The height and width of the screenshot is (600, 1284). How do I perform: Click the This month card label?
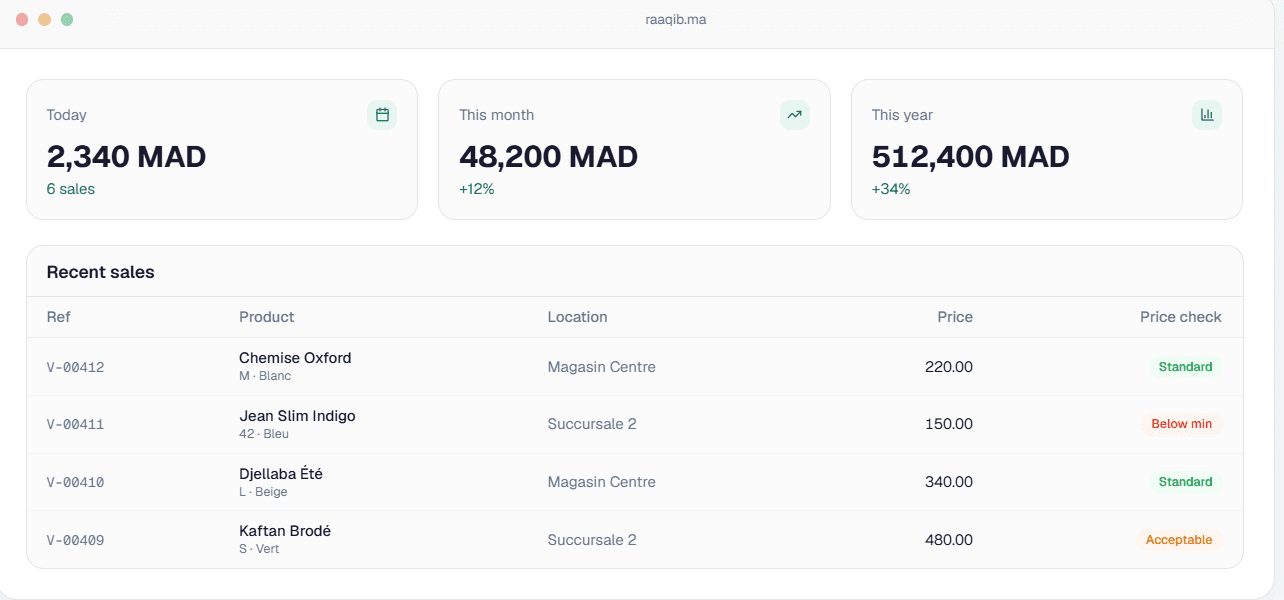coord(496,115)
